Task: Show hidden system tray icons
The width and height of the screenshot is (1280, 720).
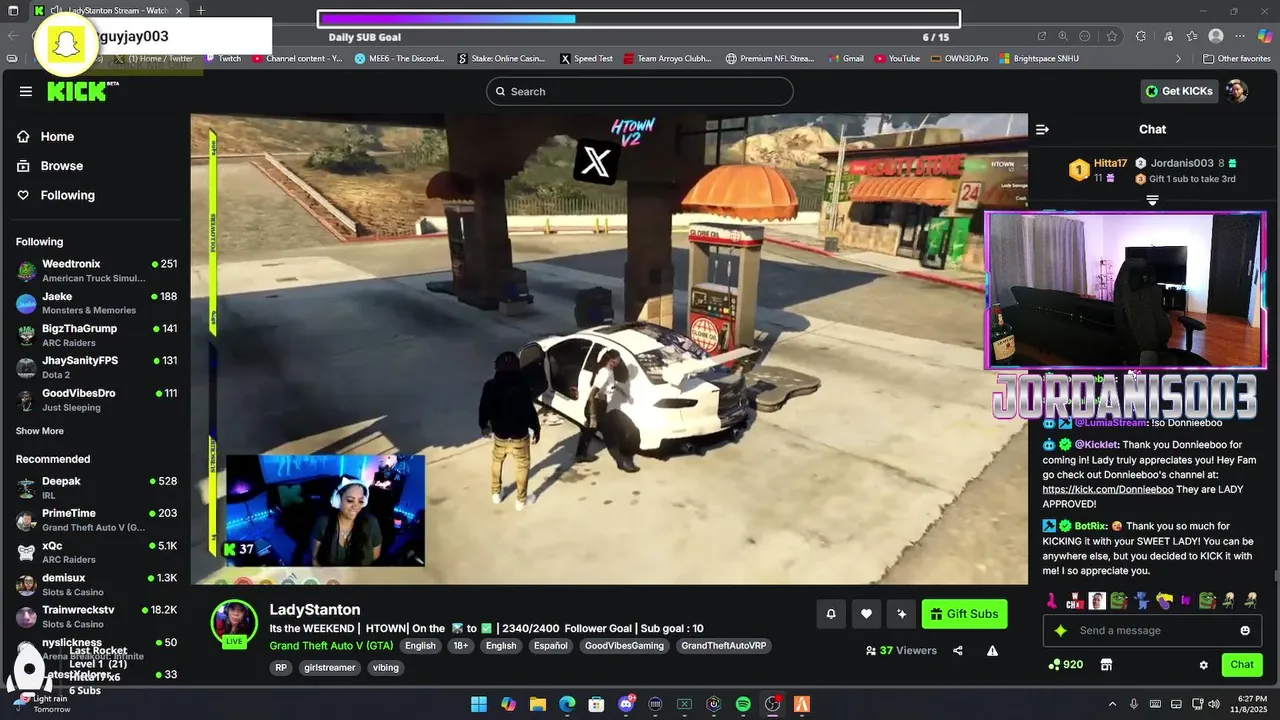Action: point(1112,704)
